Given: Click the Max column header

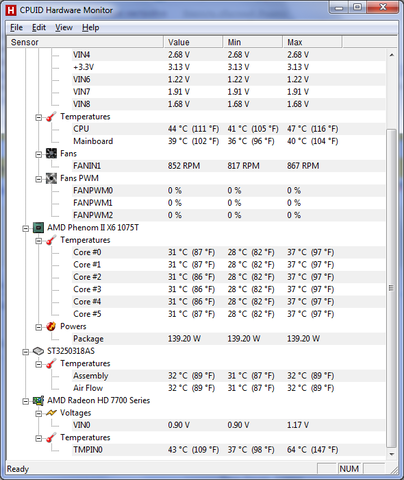Looking at the screenshot, I should tap(312, 42).
